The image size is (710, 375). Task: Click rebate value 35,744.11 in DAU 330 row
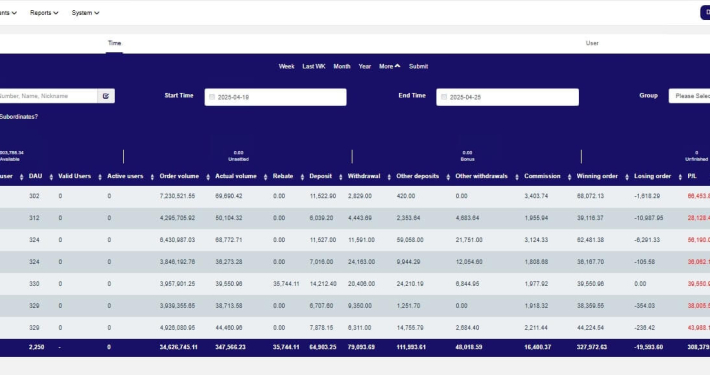coord(286,284)
